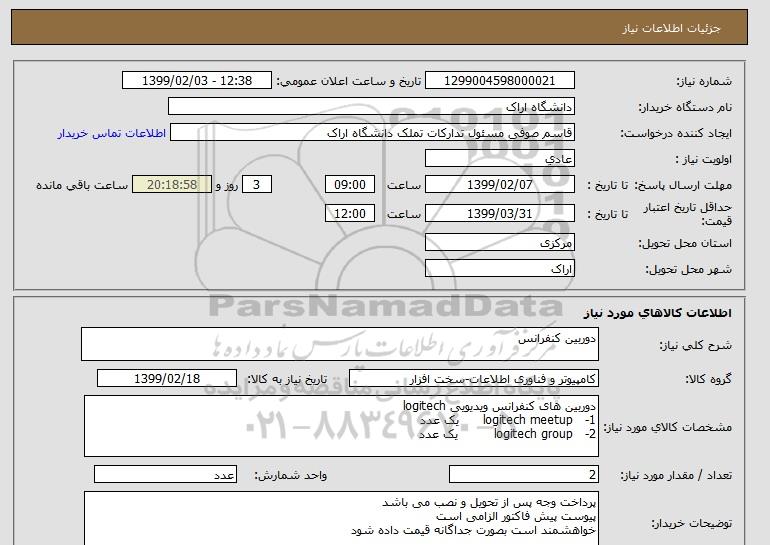The image size is (770, 545).
Task: Click the حداقل تاریخ اعتبار قیمت label
Action: [688, 214]
